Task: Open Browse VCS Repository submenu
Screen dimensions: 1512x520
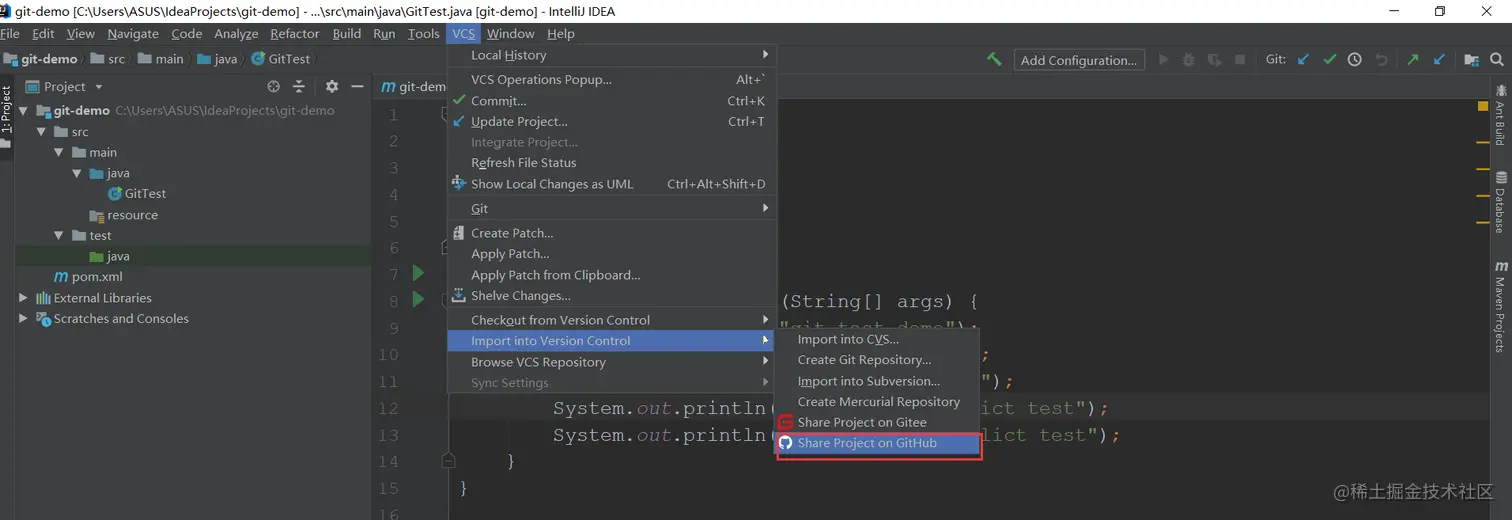Action: click(612, 362)
